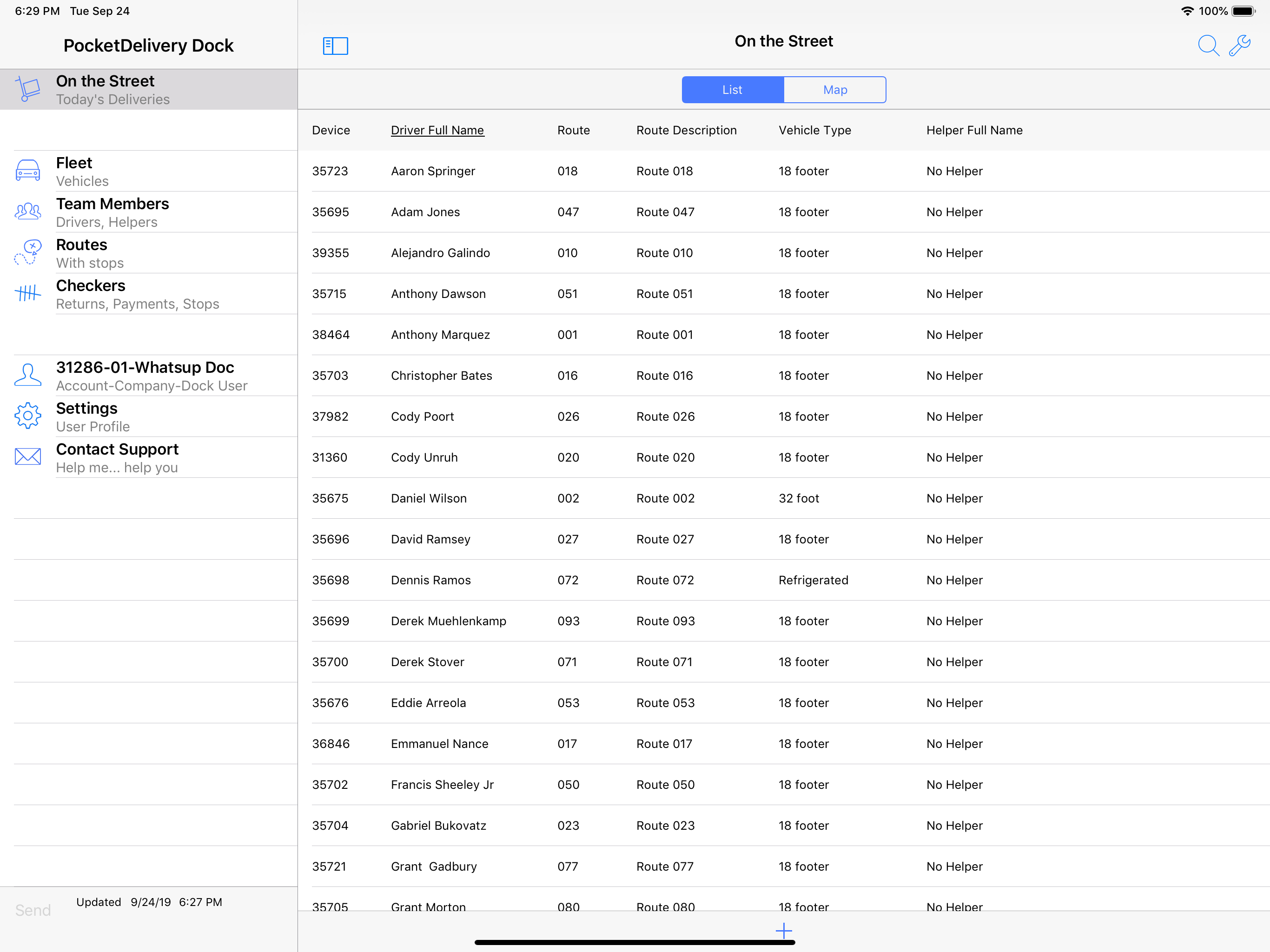Tap the battery indicator icon
Image resolution: width=1270 pixels, height=952 pixels.
(x=1244, y=11)
